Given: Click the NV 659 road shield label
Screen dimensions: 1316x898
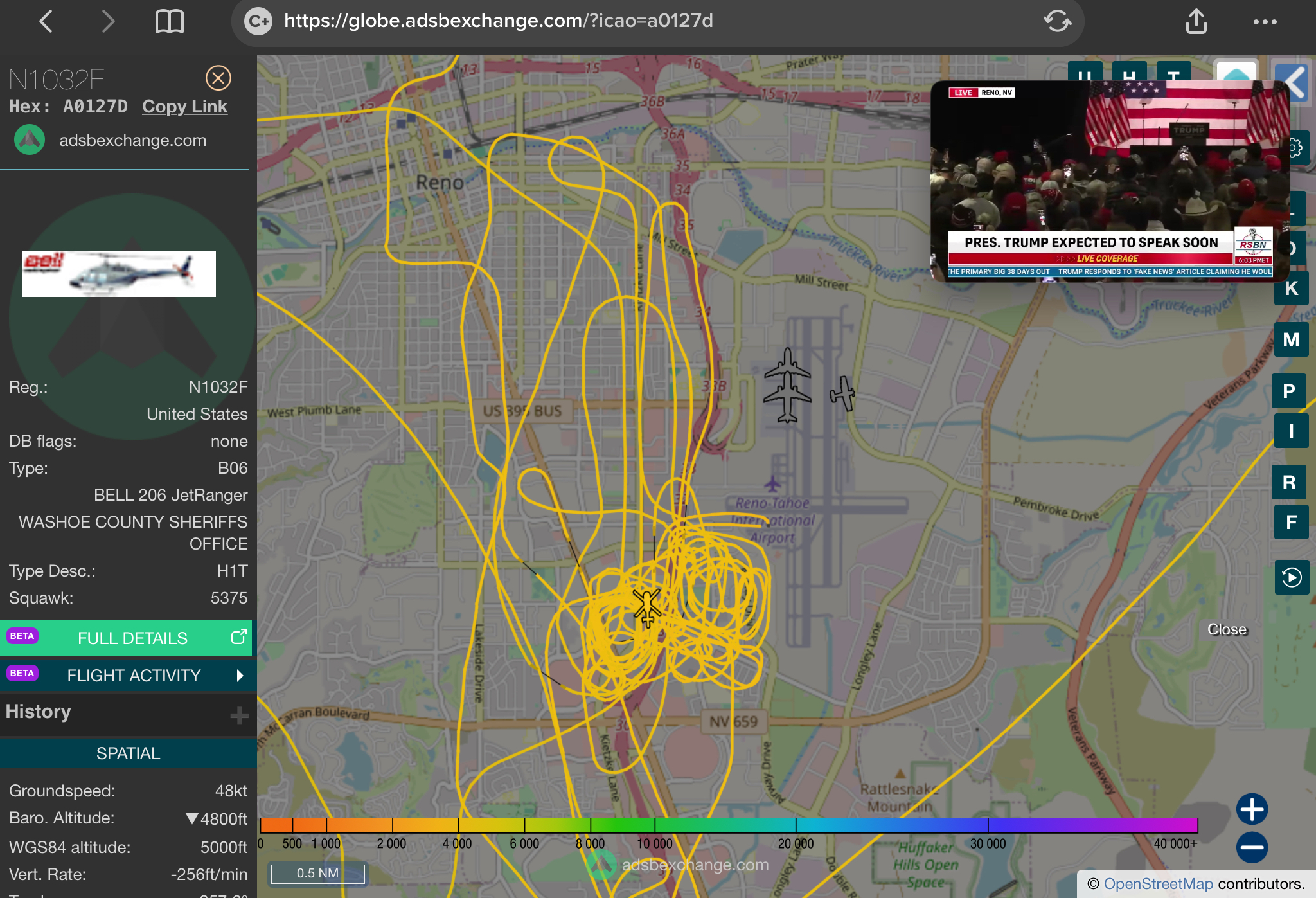Looking at the screenshot, I should (x=733, y=722).
